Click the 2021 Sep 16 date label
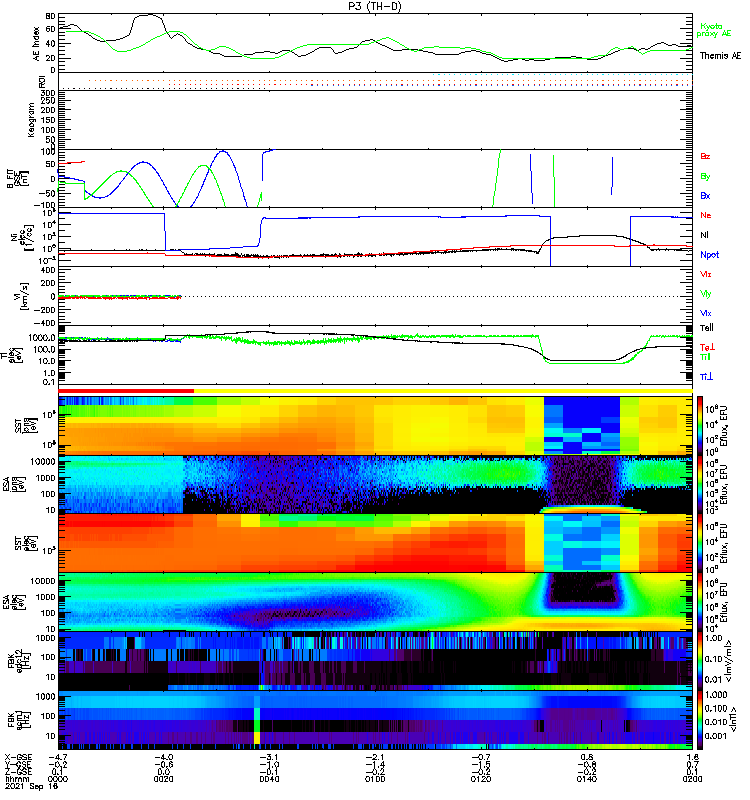This screenshot has height=800, width=750. (x=31, y=786)
